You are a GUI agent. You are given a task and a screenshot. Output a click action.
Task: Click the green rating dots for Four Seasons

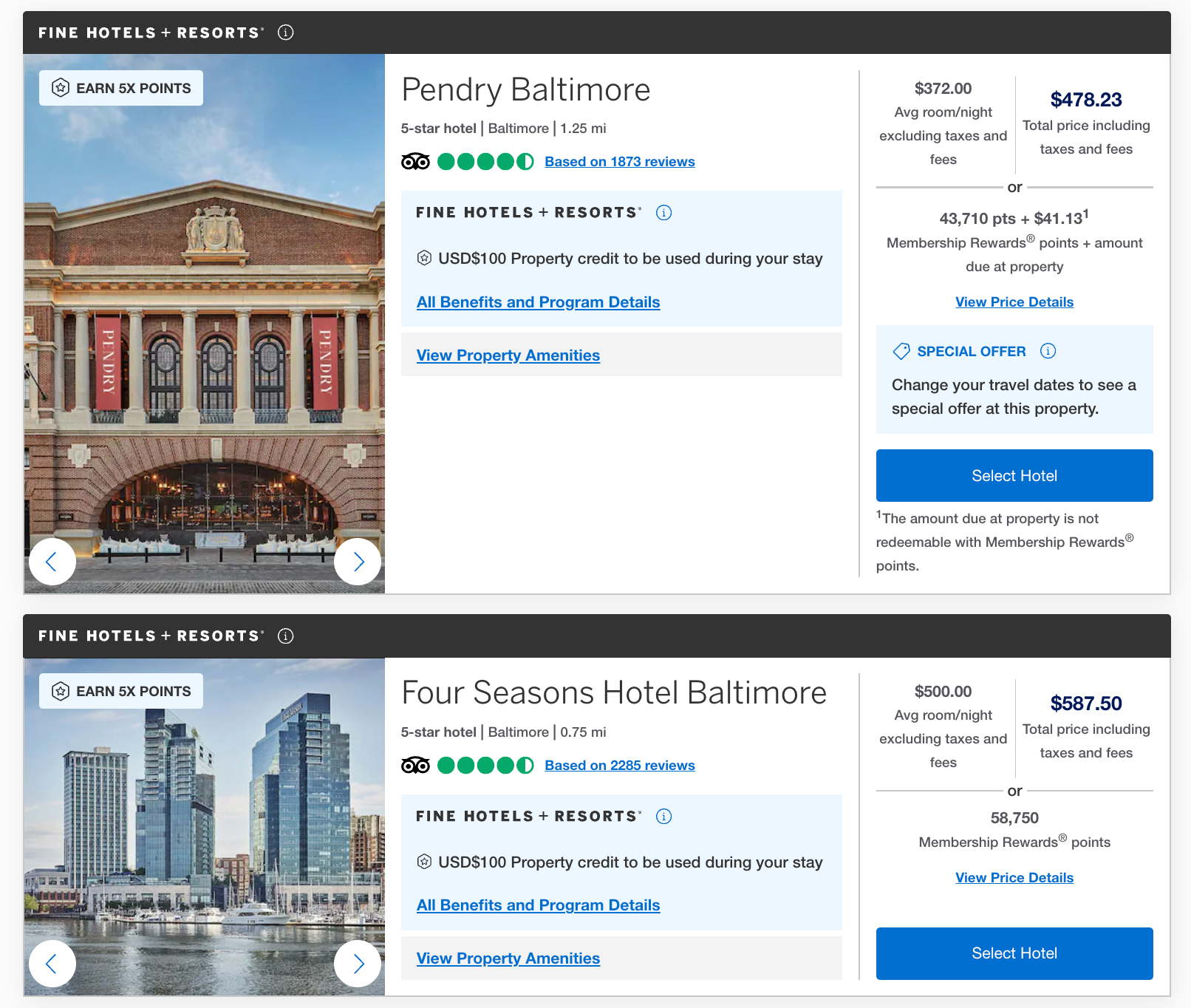tap(485, 765)
